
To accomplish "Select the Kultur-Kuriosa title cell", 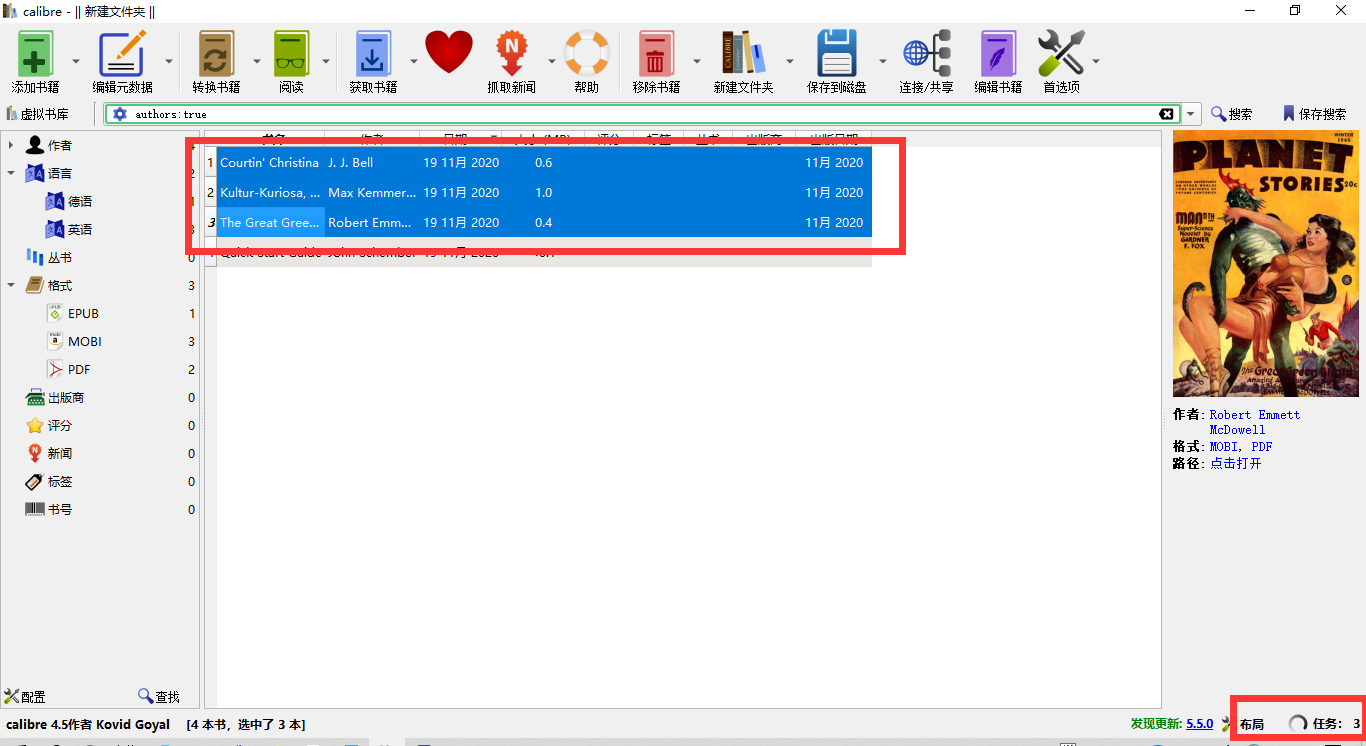I will [270, 192].
